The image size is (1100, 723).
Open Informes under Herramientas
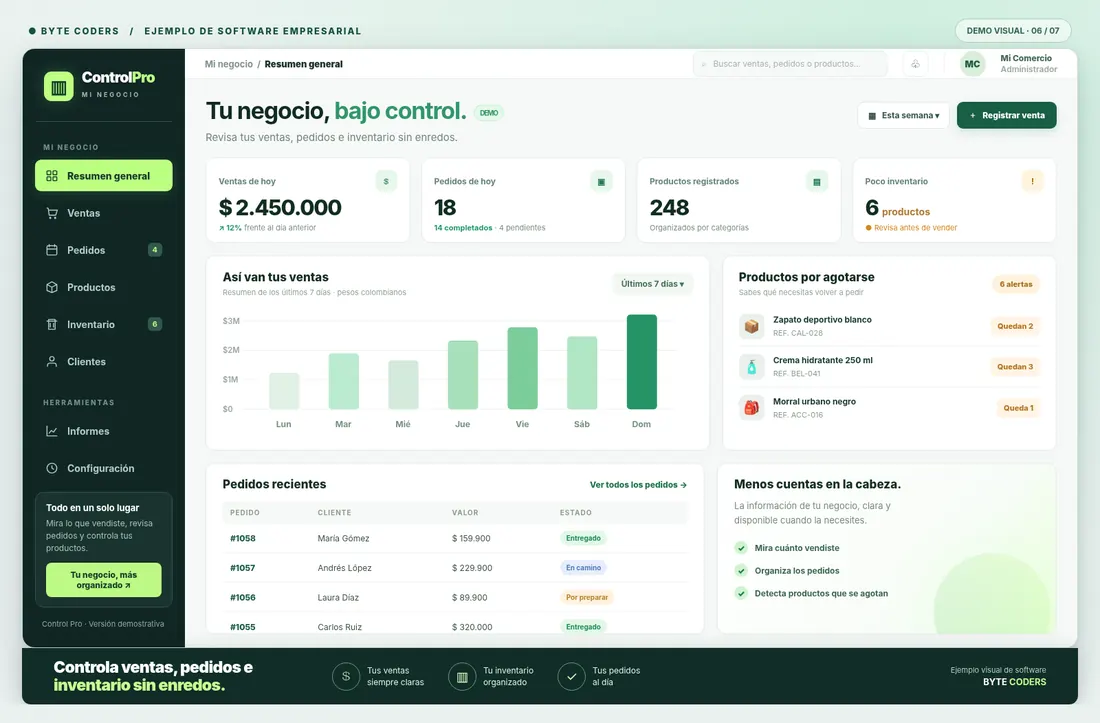point(104,431)
